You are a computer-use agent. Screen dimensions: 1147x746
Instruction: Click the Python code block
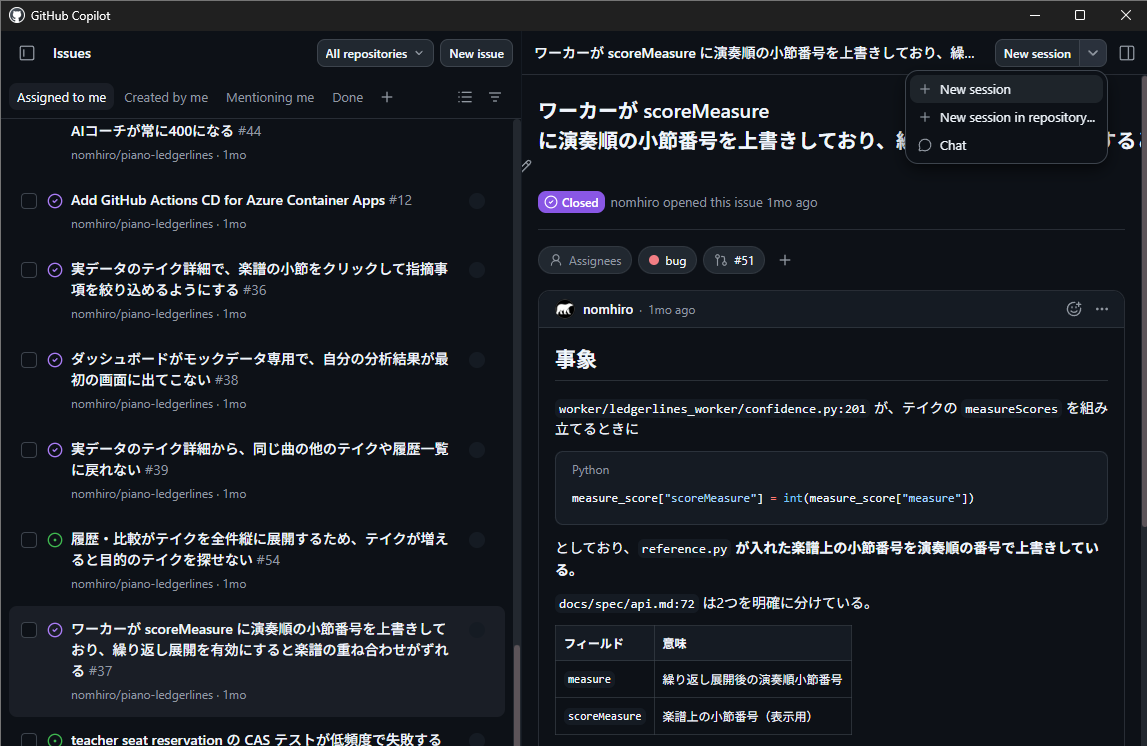[831, 488]
